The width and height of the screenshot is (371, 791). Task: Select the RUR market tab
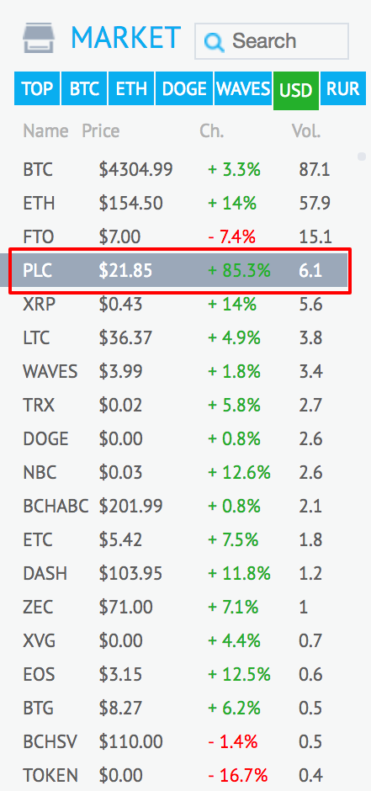tap(343, 89)
